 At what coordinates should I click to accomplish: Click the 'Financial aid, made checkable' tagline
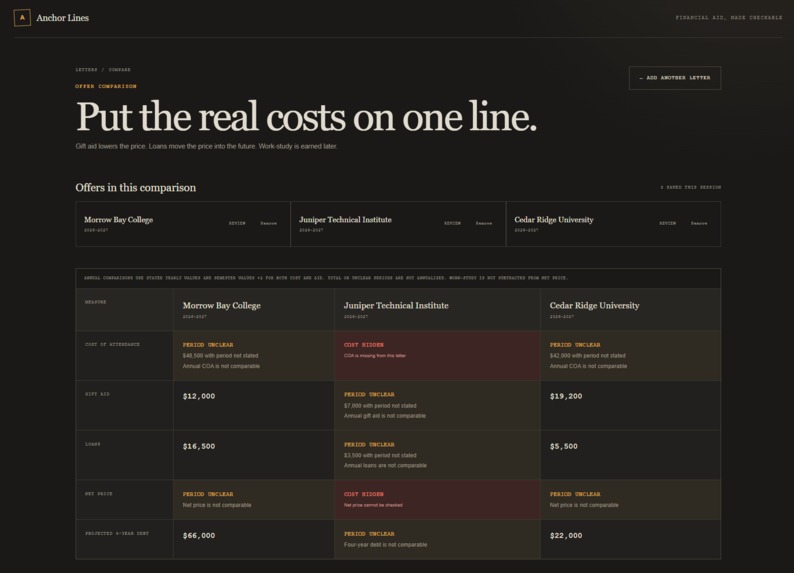(729, 18)
